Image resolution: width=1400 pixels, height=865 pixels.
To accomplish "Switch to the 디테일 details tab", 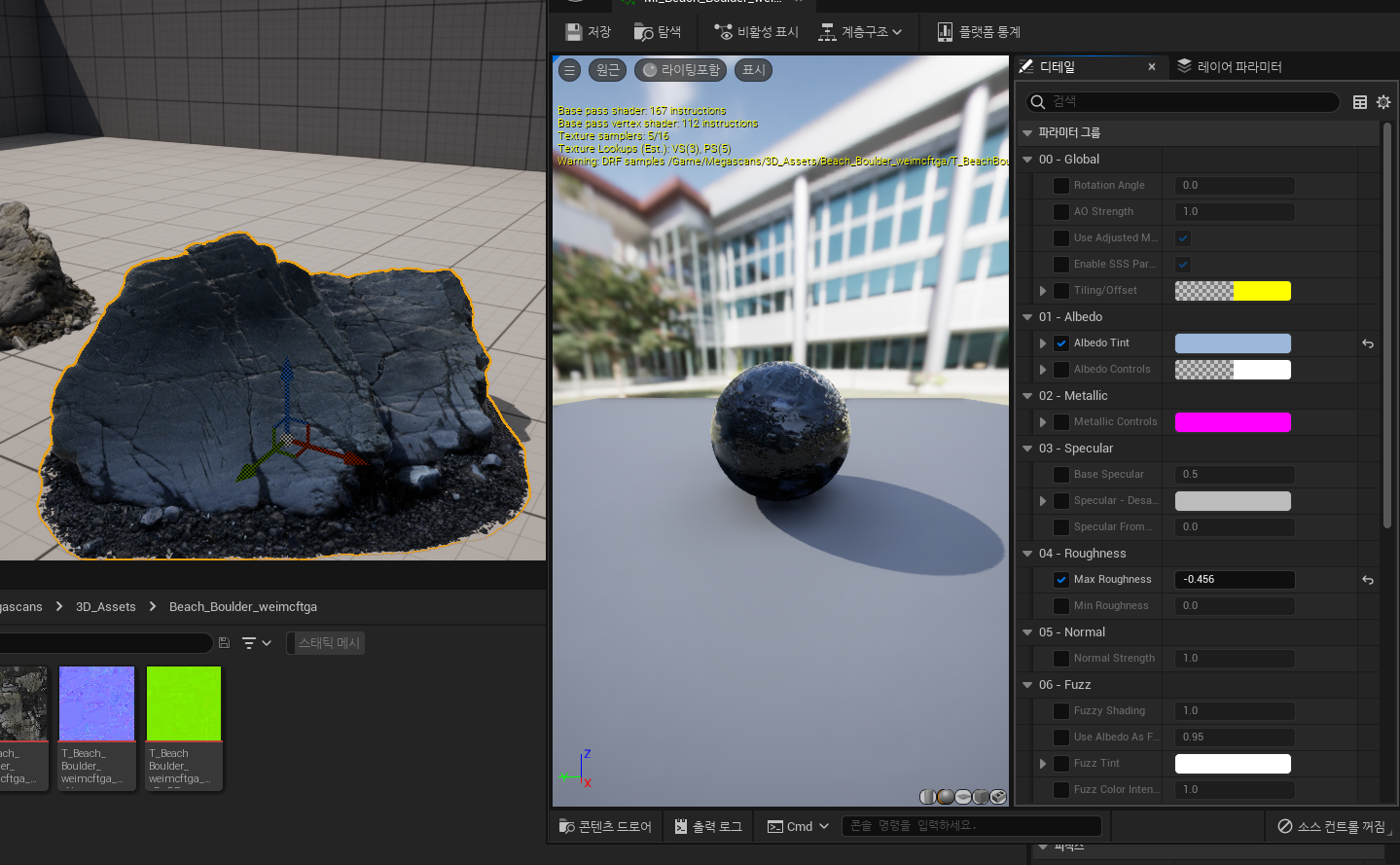I will click(1057, 67).
